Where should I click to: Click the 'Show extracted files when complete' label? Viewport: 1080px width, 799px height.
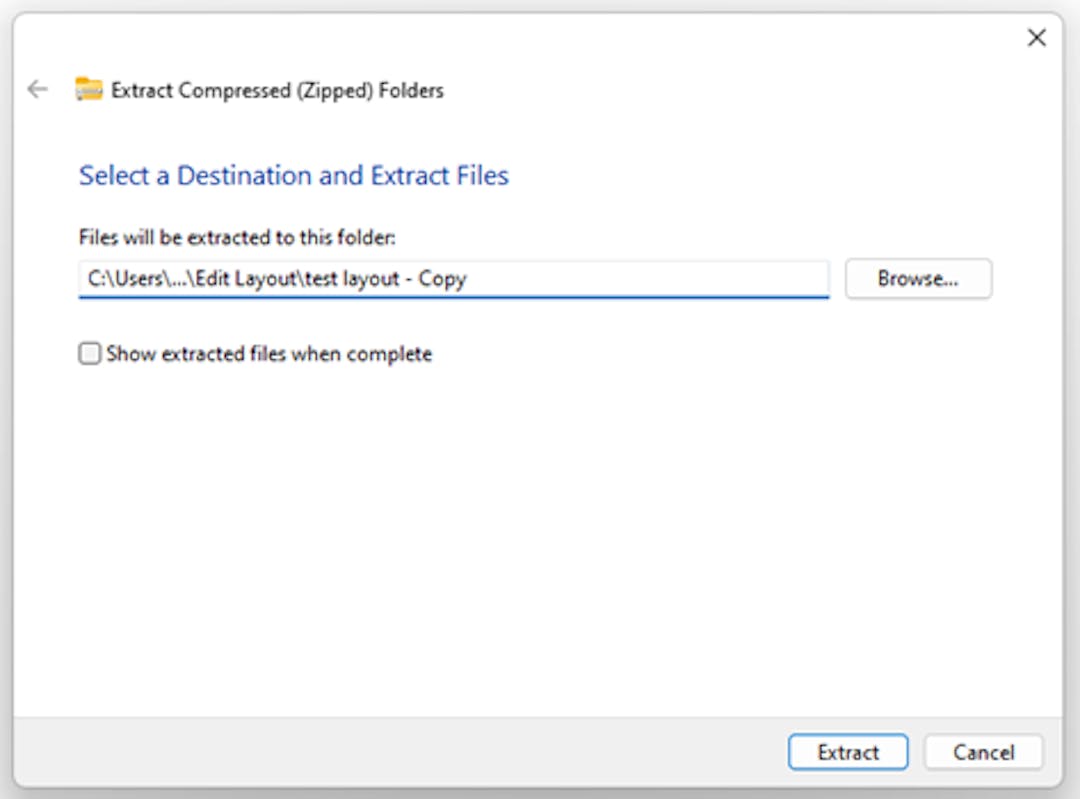tap(269, 354)
